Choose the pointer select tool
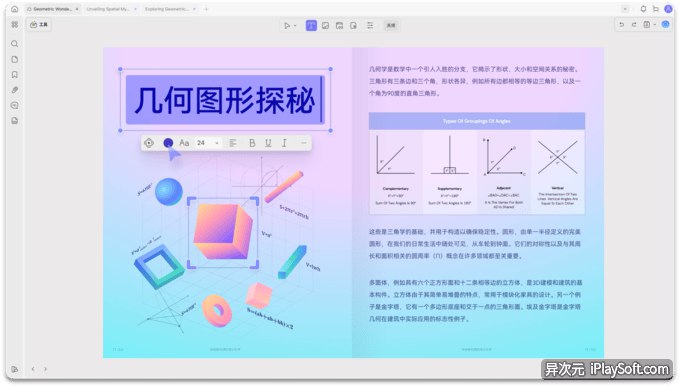 [287, 26]
